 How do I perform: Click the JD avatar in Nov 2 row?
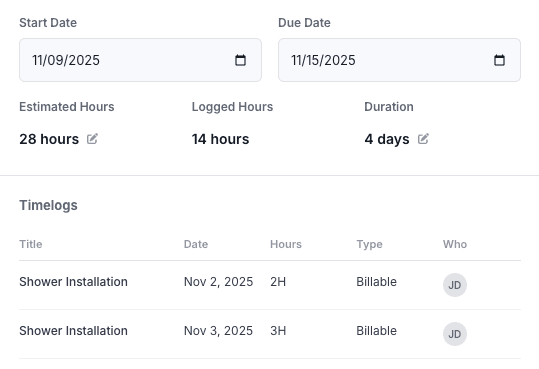coord(454,285)
